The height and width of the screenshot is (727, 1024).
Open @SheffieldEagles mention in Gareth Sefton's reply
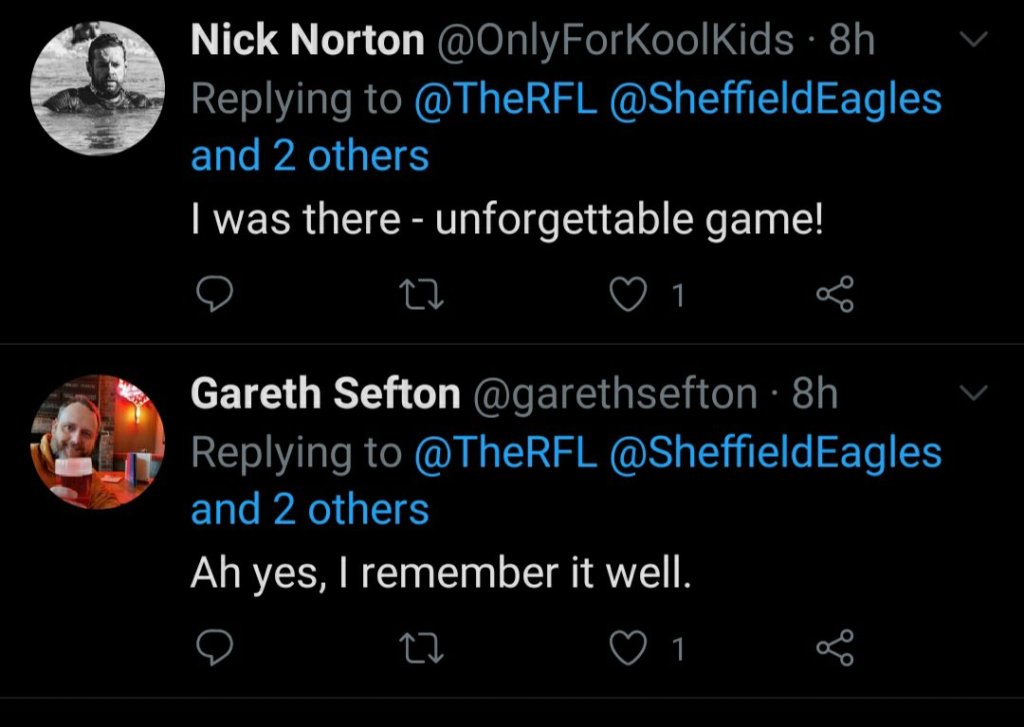[775, 452]
